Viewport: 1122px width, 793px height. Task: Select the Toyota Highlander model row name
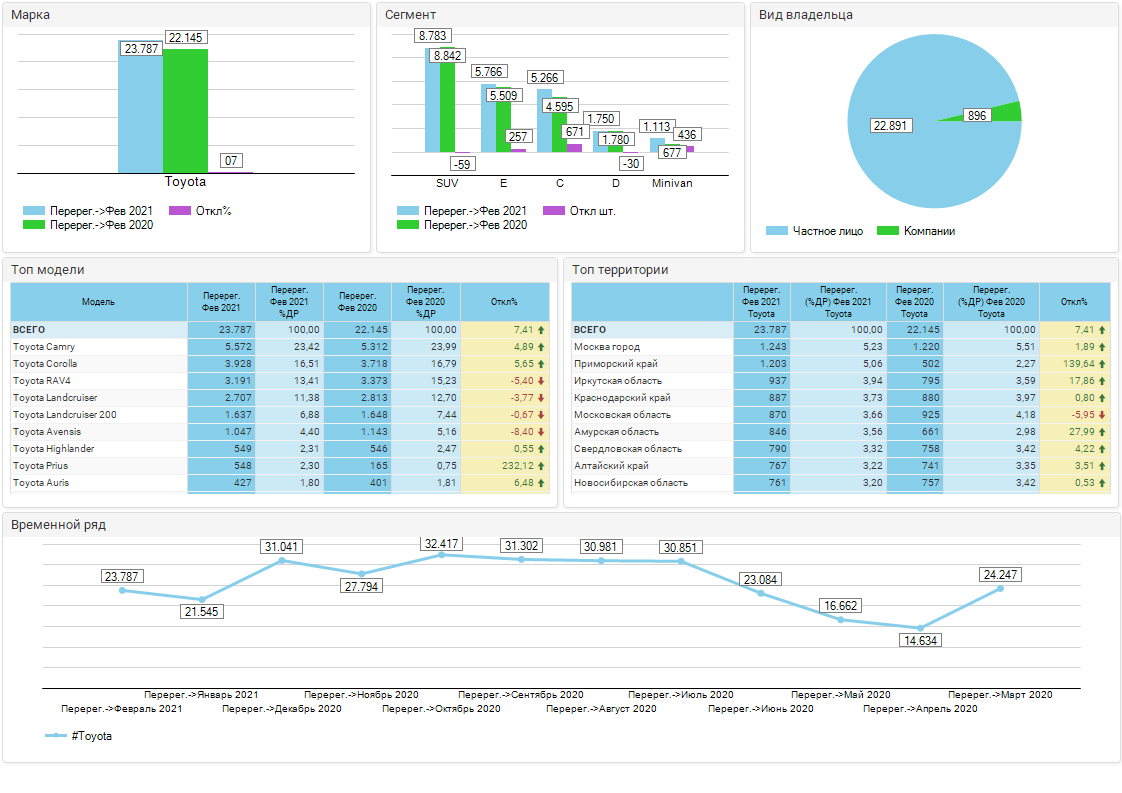[54, 449]
